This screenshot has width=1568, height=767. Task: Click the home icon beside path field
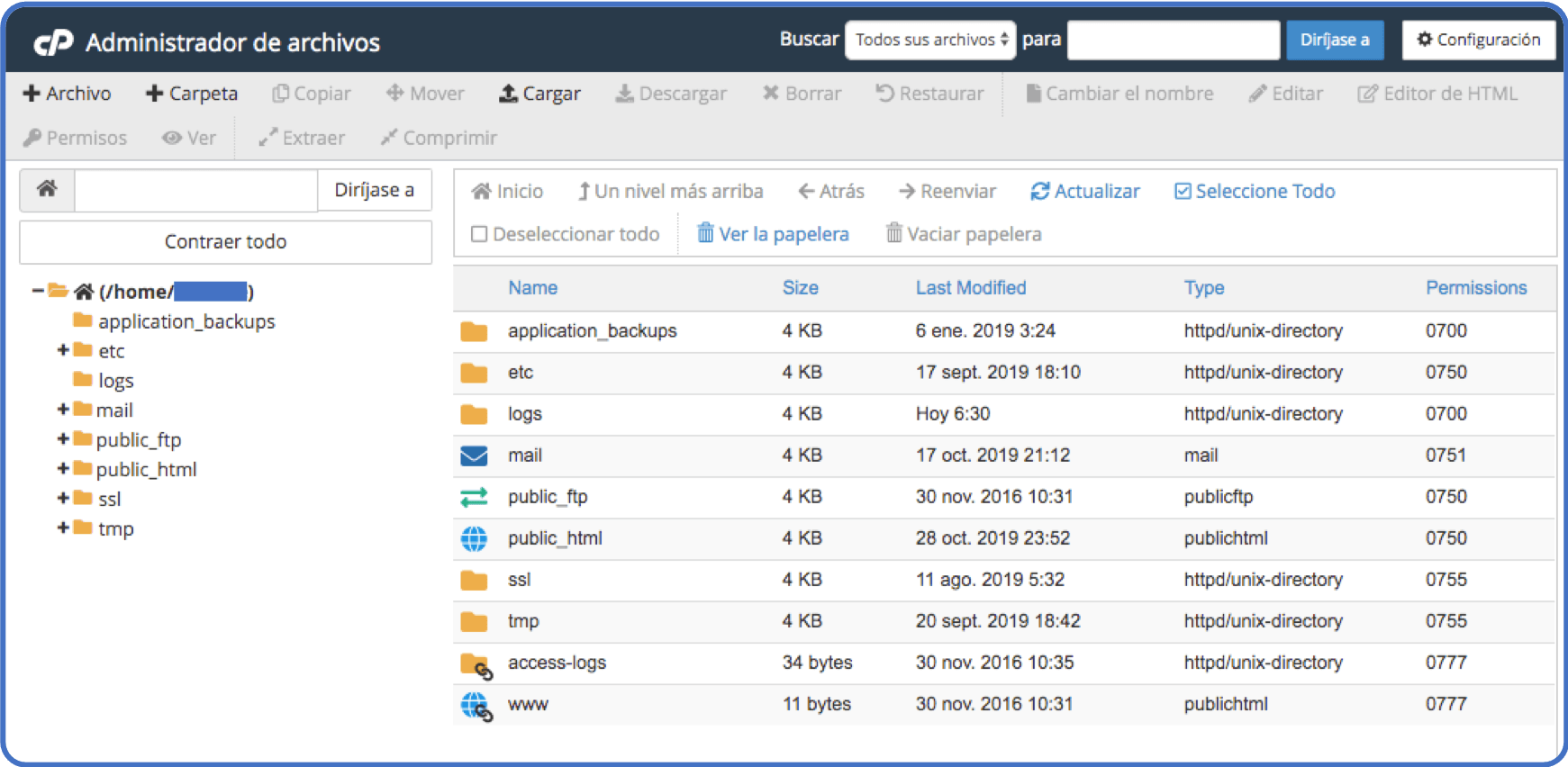pos(47,189)
